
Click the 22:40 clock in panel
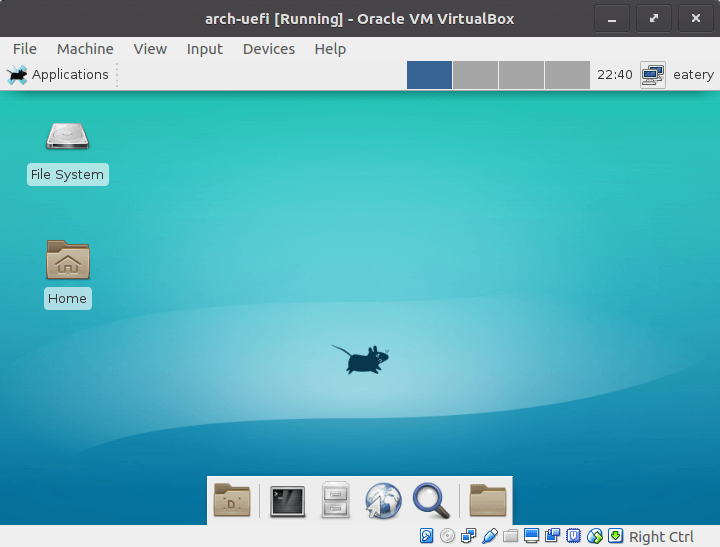(x=614, y=75)
